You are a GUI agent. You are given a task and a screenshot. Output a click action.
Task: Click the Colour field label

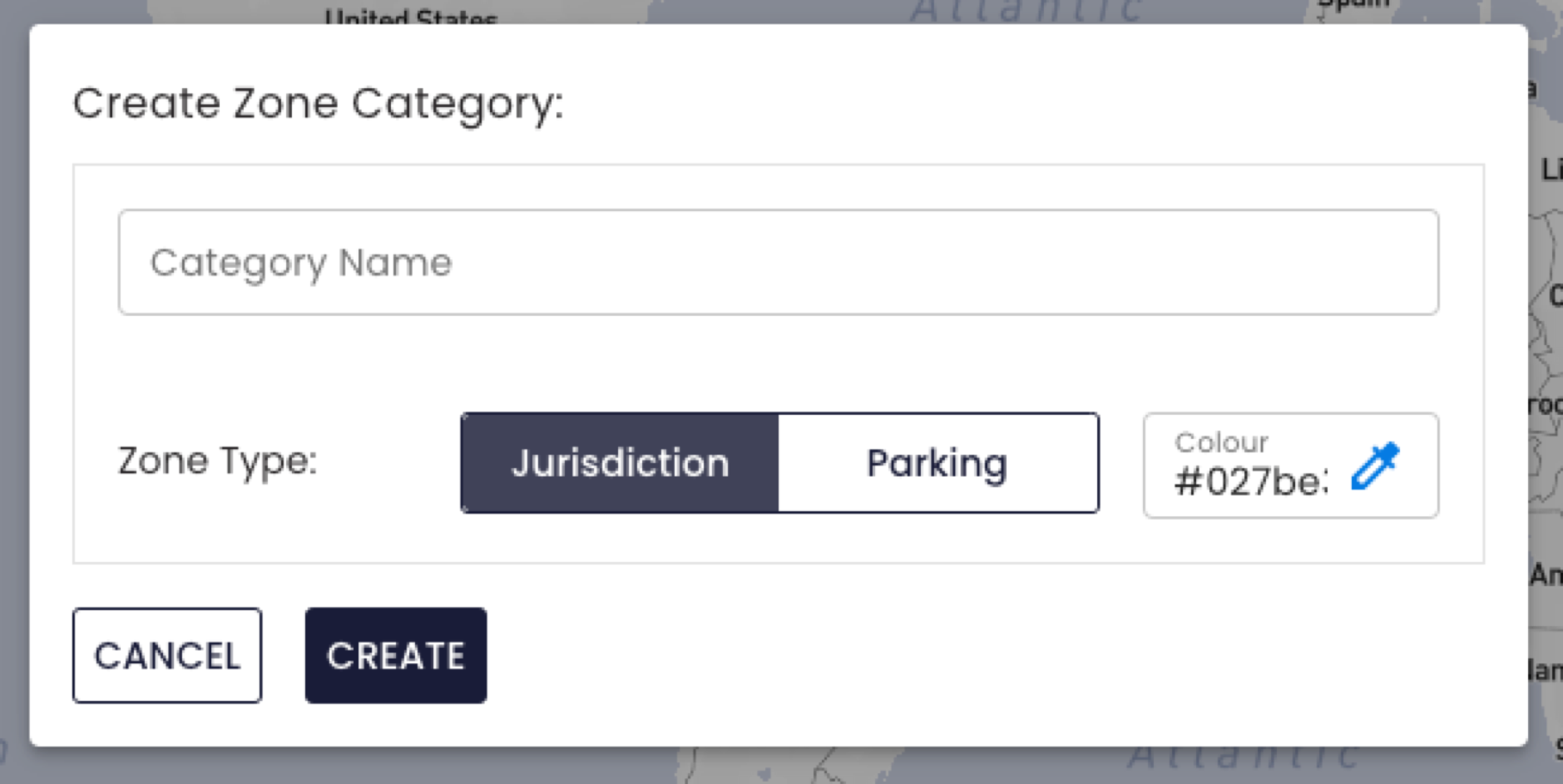click(1221, 442)
